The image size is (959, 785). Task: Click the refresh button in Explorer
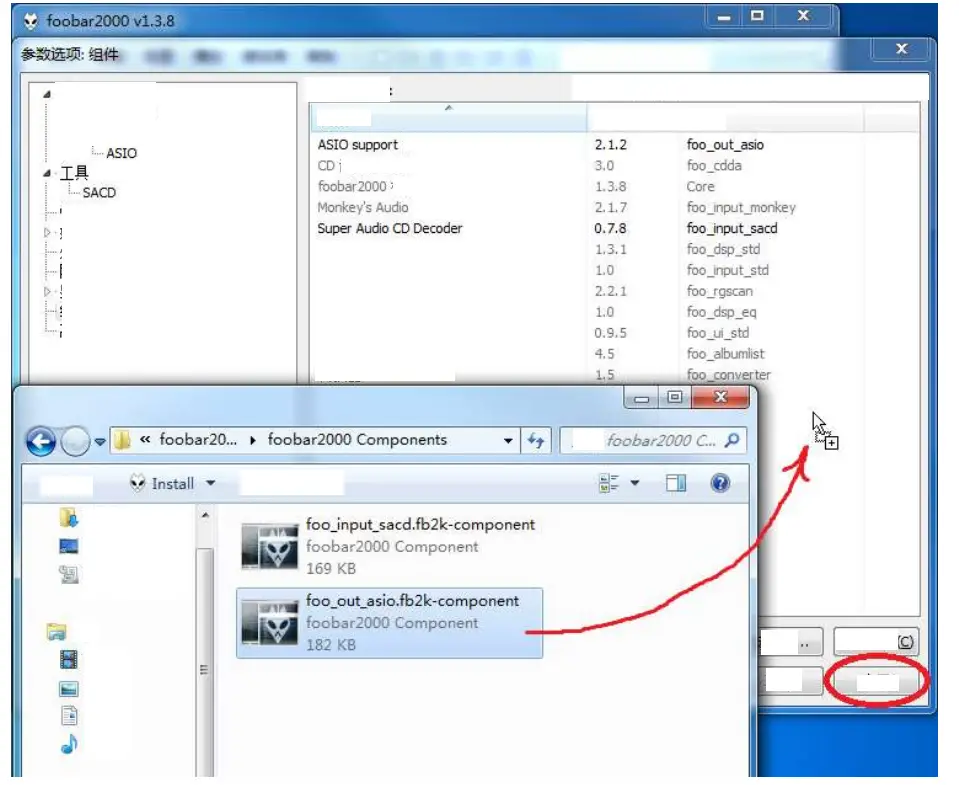click(x=536, y=441)
